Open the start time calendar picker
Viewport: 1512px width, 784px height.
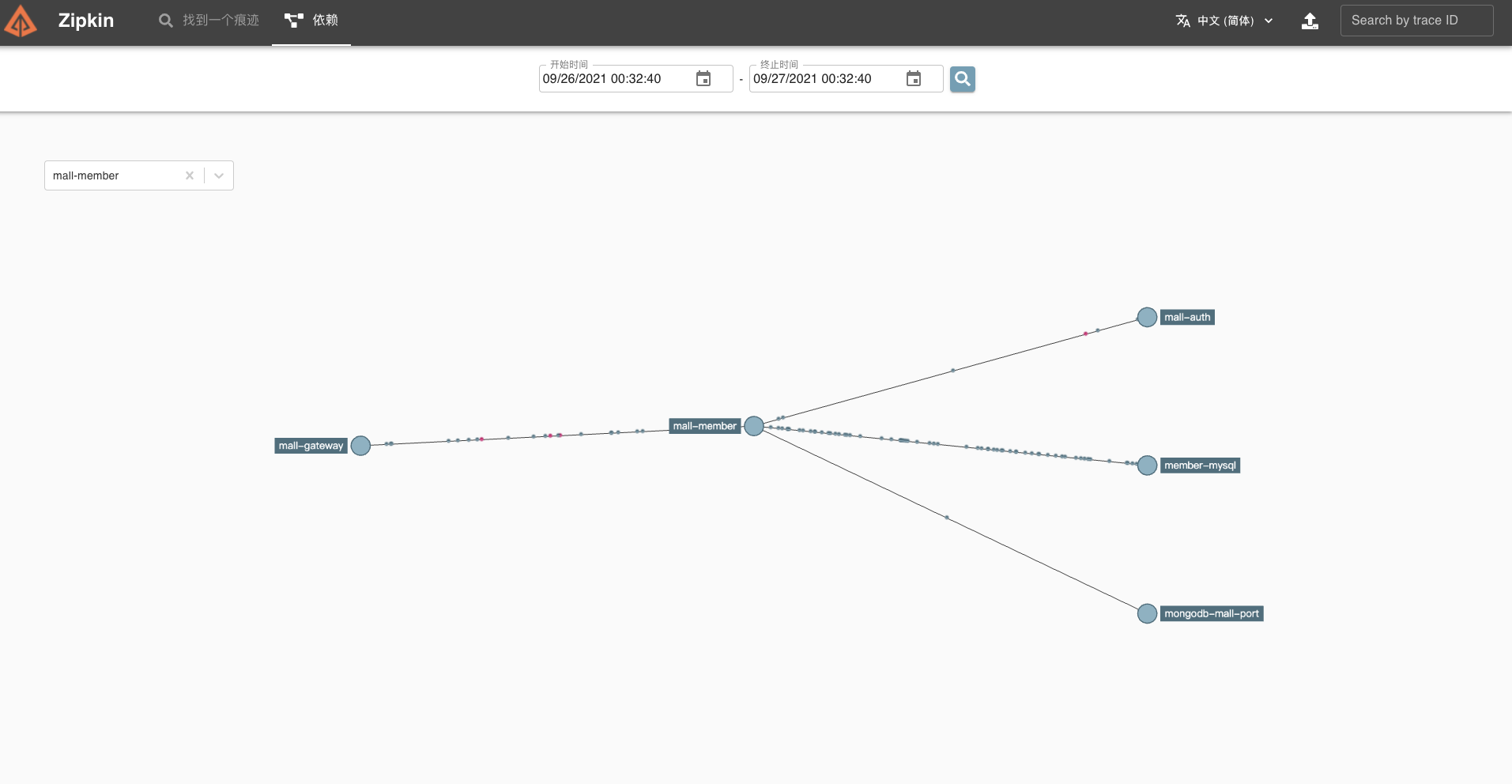(703, 79)
